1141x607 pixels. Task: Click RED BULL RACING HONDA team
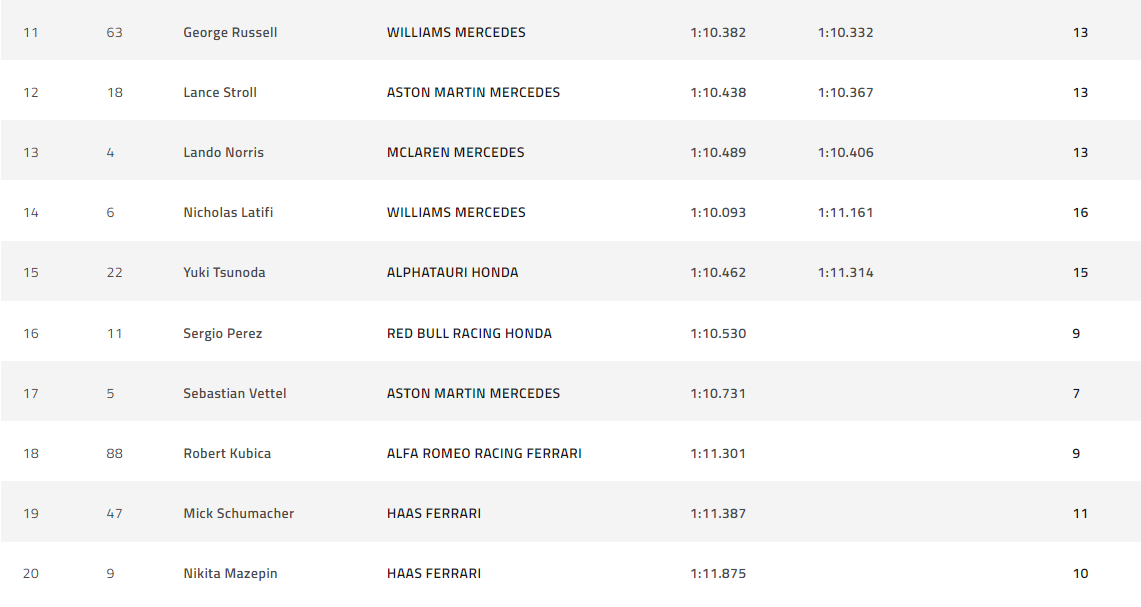point(469,333)
